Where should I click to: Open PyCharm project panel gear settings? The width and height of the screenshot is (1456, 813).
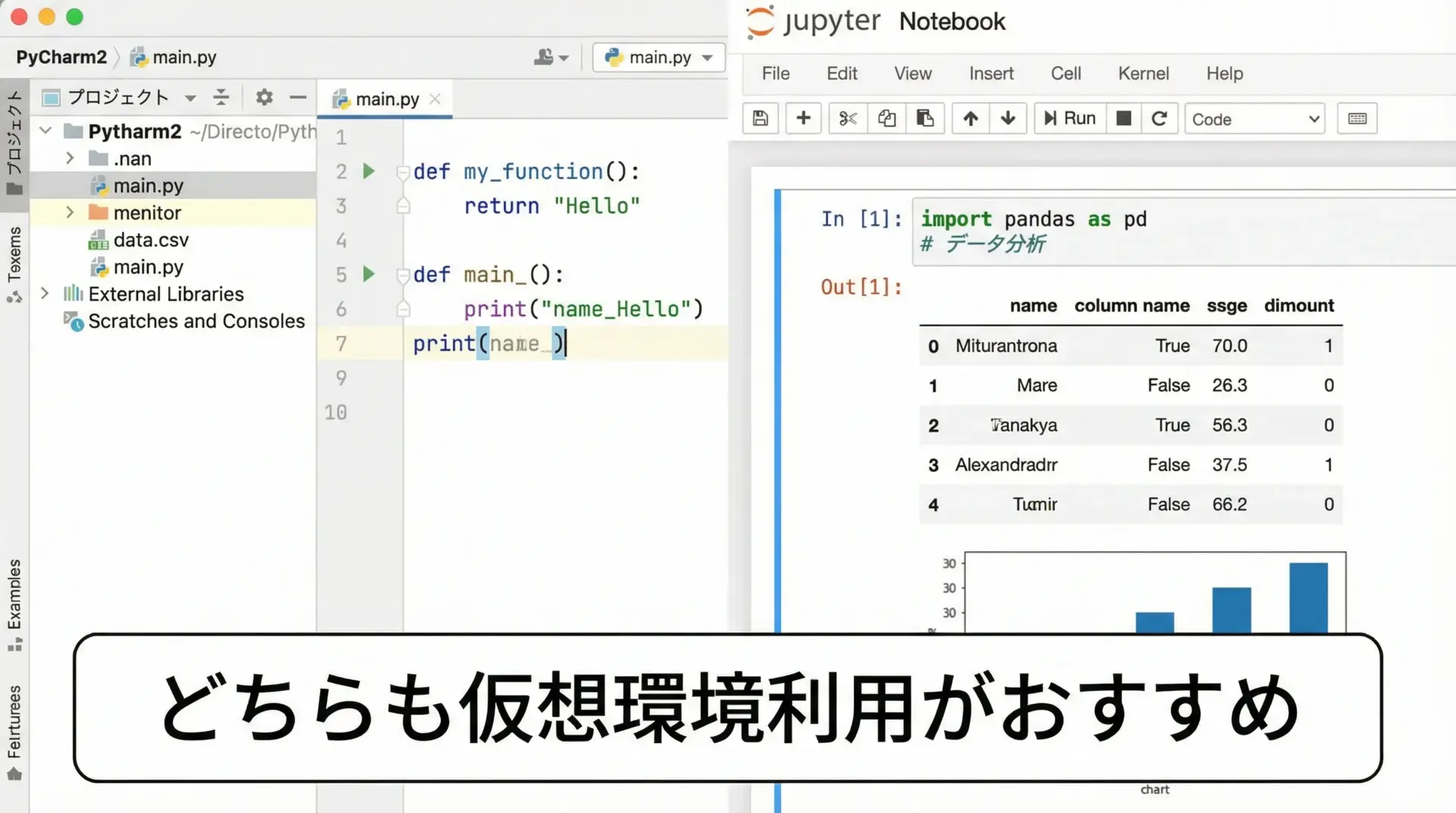pyautogui.click(x=264, y=97)
